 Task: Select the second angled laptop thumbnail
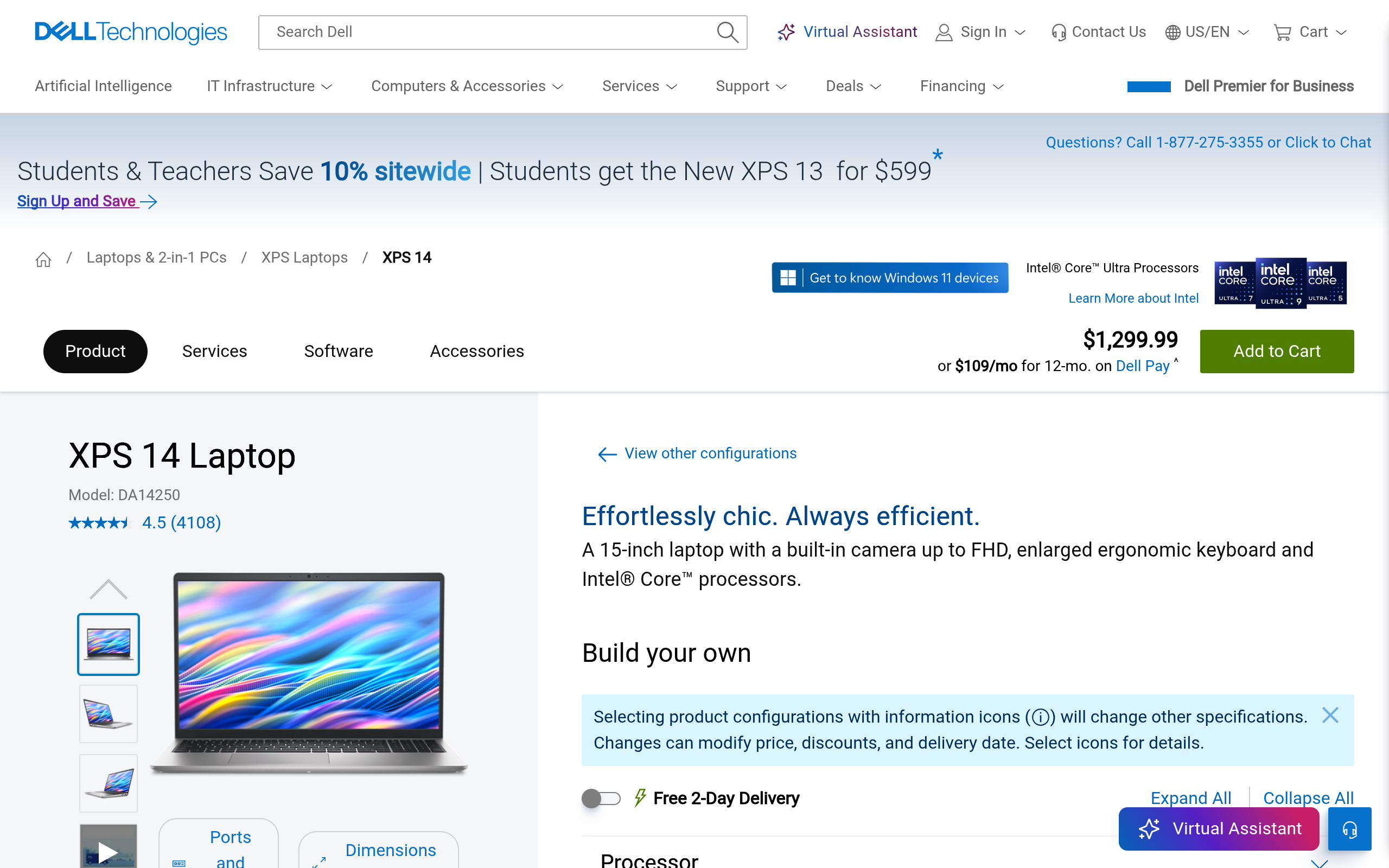[x=109, y=713]
